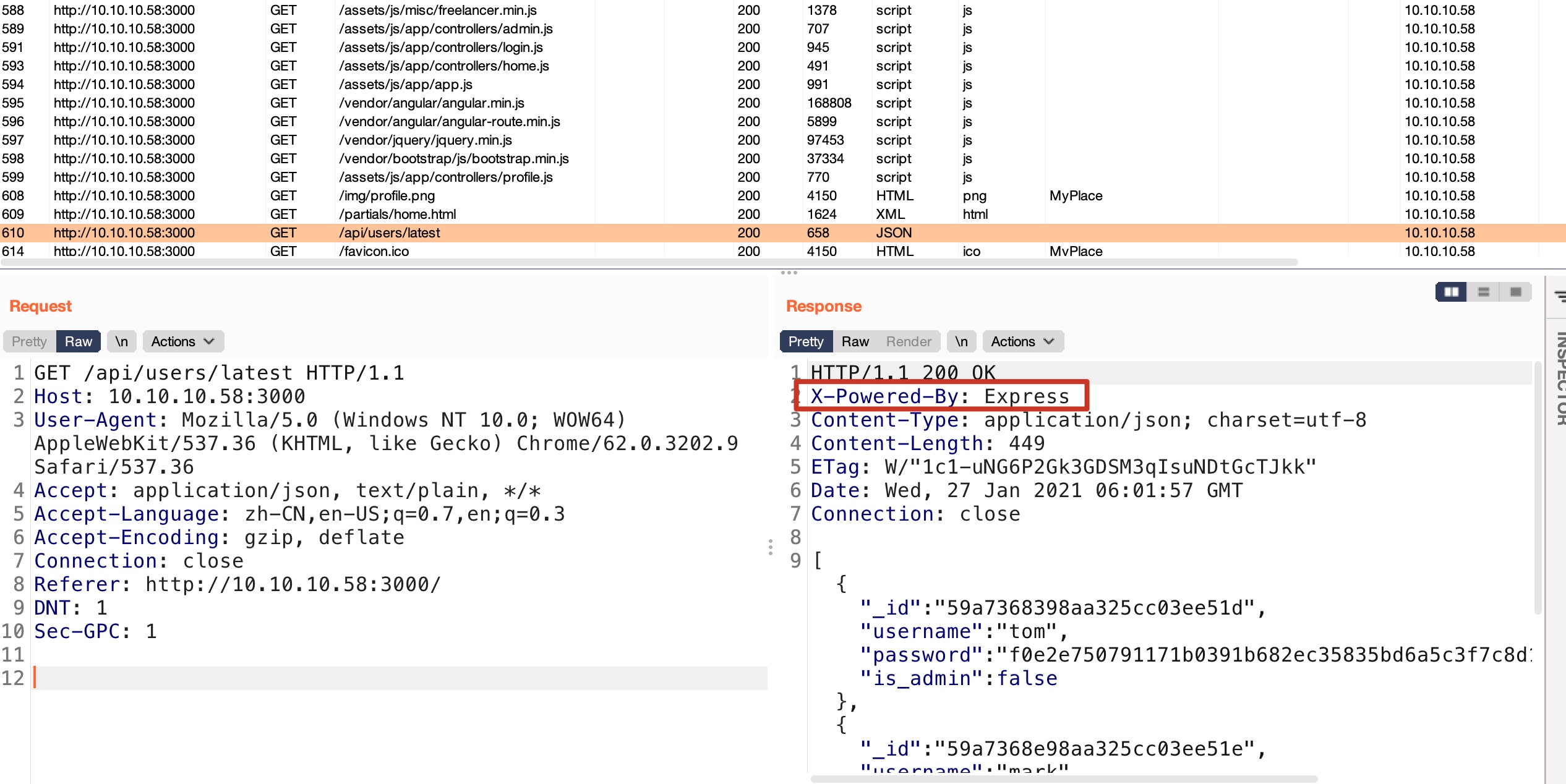
Task: Switch to combined single-pane layout icon
Action: point(1515,292)
